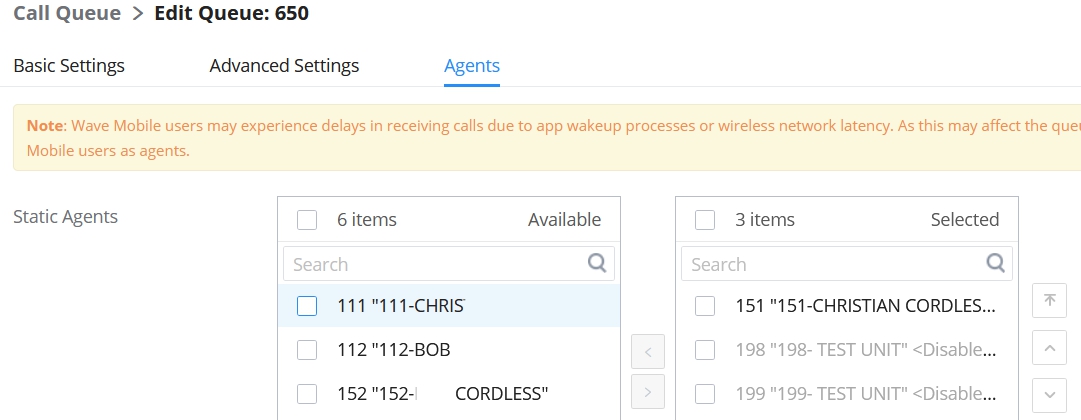1081x420 pixels.
Task: Click the right arrow transfer button
Action: click(648, 393)
